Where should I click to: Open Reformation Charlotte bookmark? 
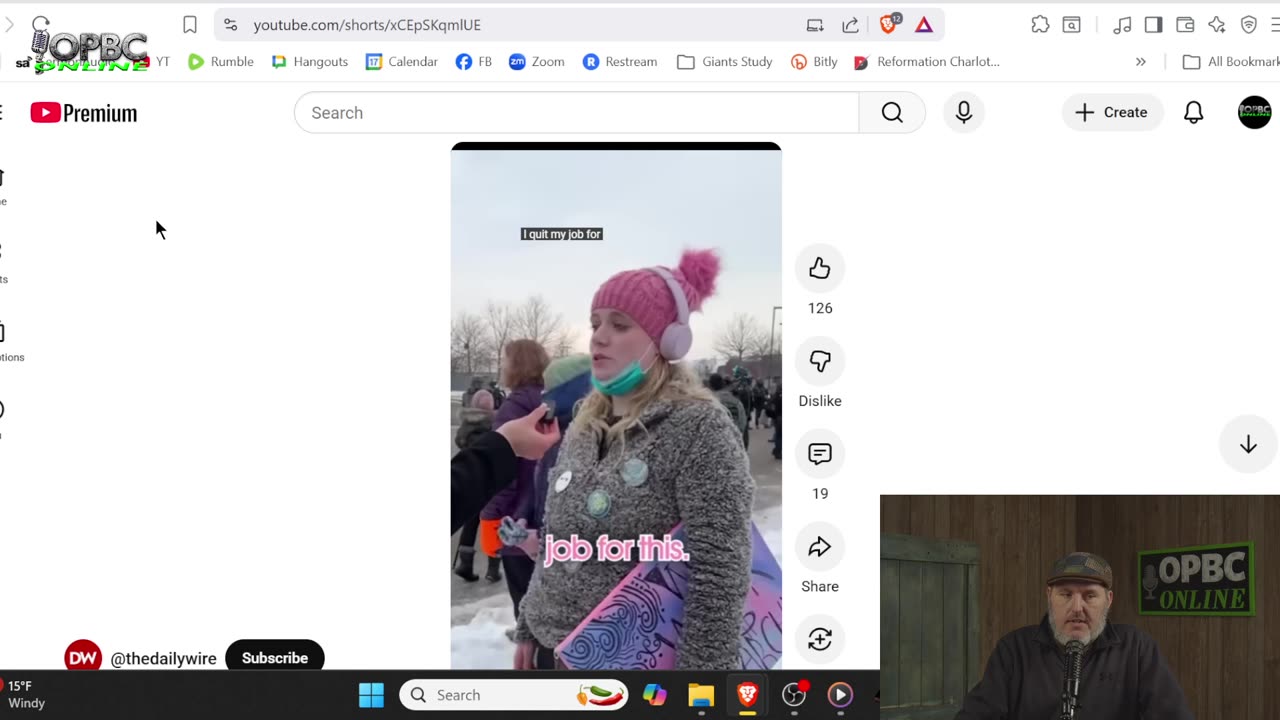pos(926,62)
